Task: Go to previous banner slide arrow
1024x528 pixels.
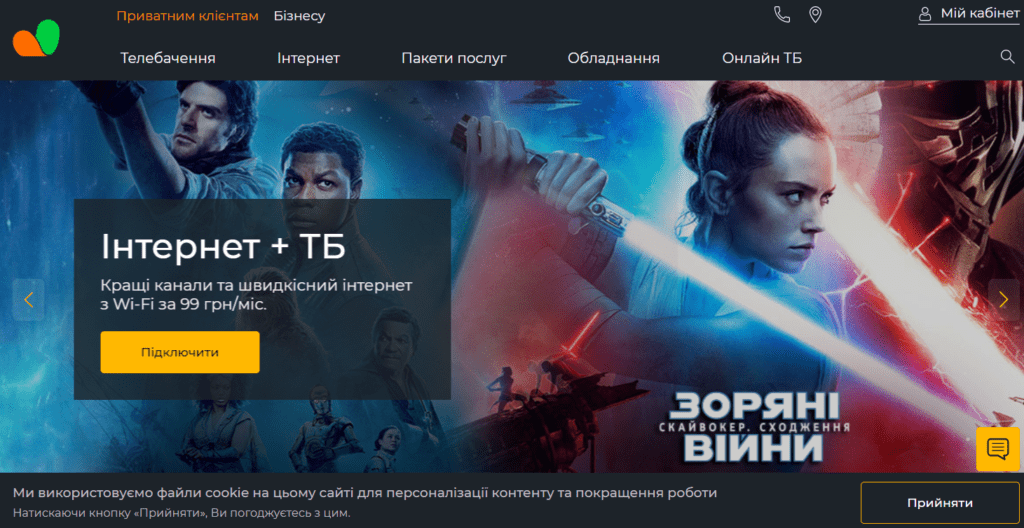Action: pyautogui.click(x=29, y=299)
